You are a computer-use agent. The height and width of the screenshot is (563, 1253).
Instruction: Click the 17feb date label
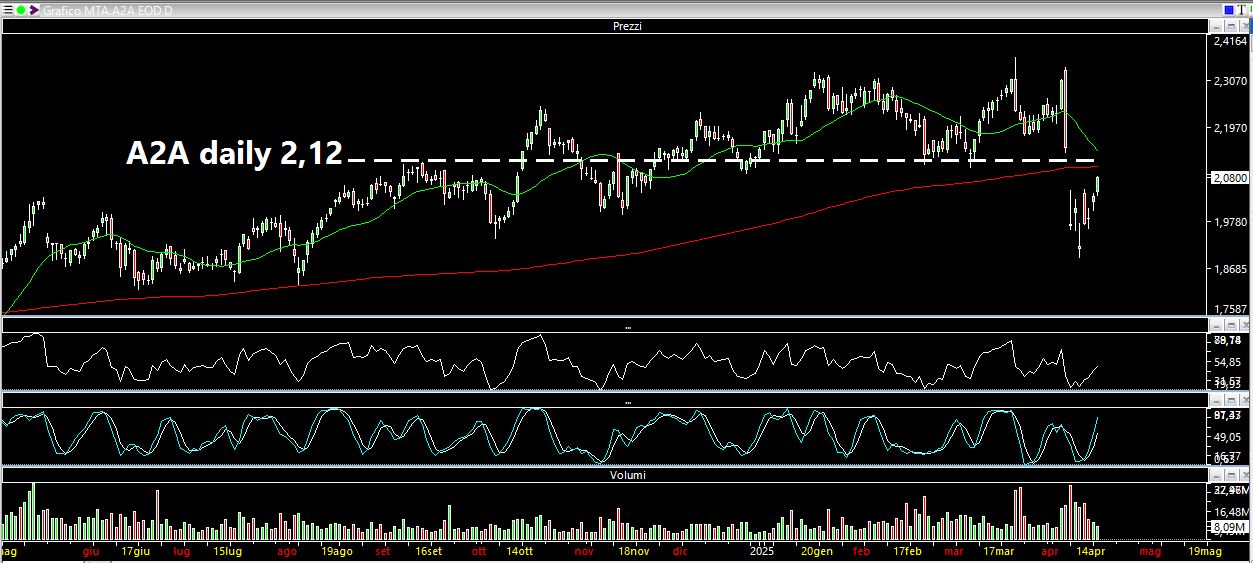[907, 551]
